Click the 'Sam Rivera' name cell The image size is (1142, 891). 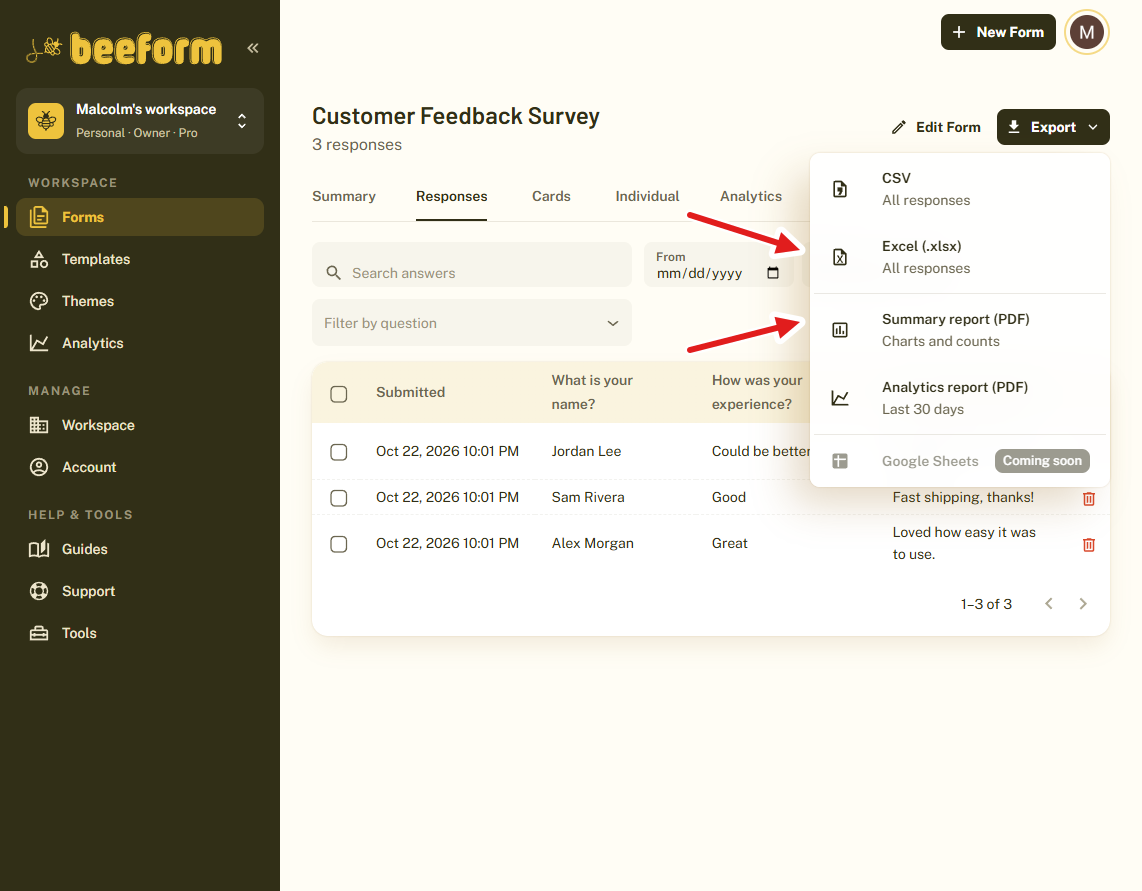coord(588,498)
